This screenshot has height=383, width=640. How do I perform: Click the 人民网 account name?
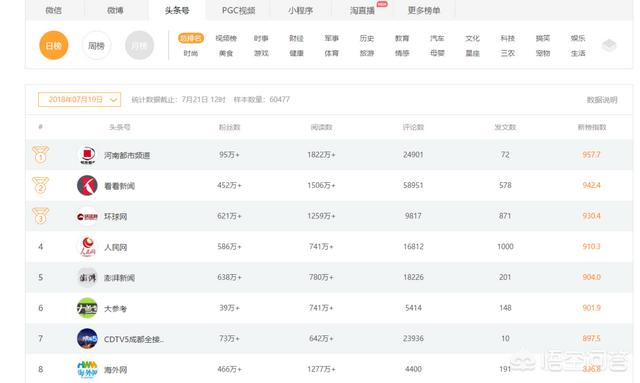[x=116, y=247]
